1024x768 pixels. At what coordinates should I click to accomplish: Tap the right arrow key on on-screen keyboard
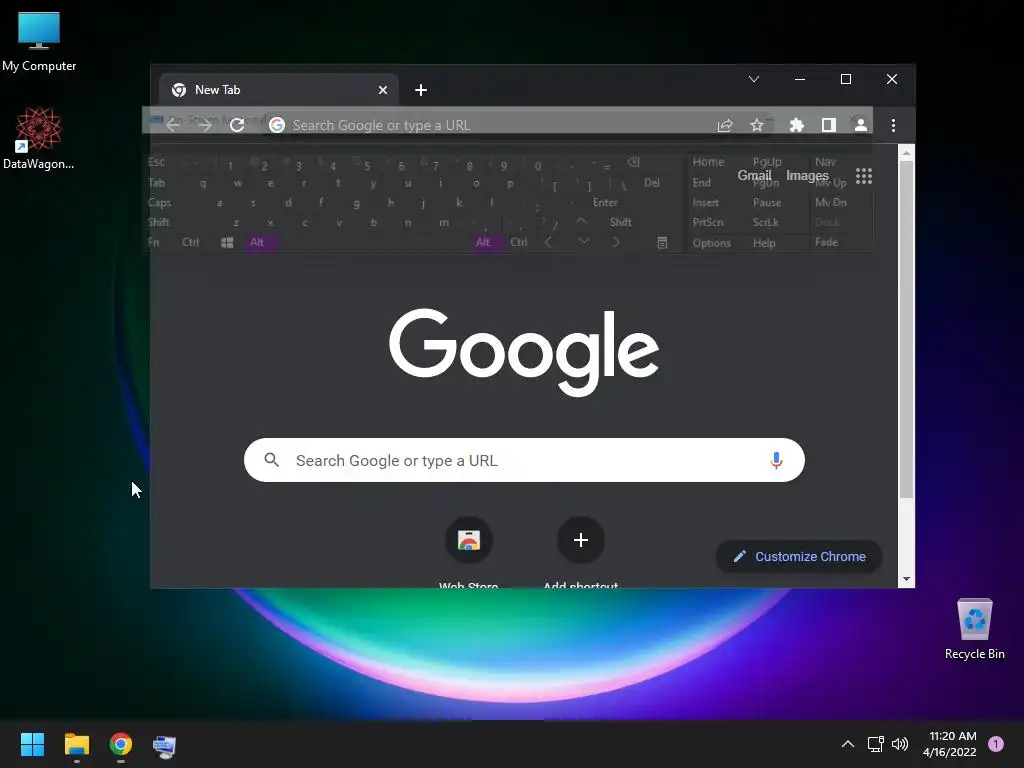tap(616, 242)
